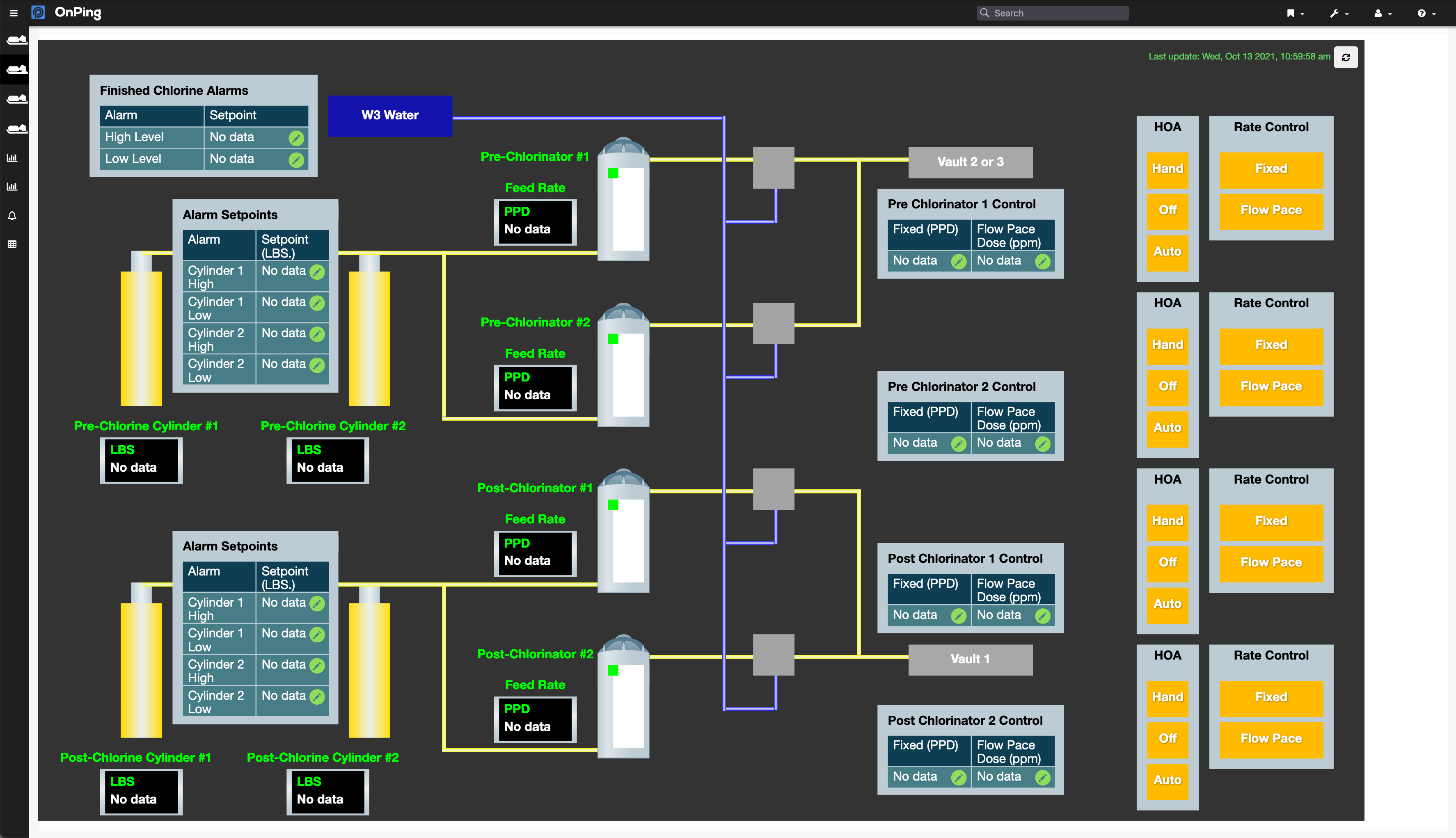Edit the High Level alarm setpoint pencil
Viewport: 1456px width, 838px height.
tap(296, 138)
